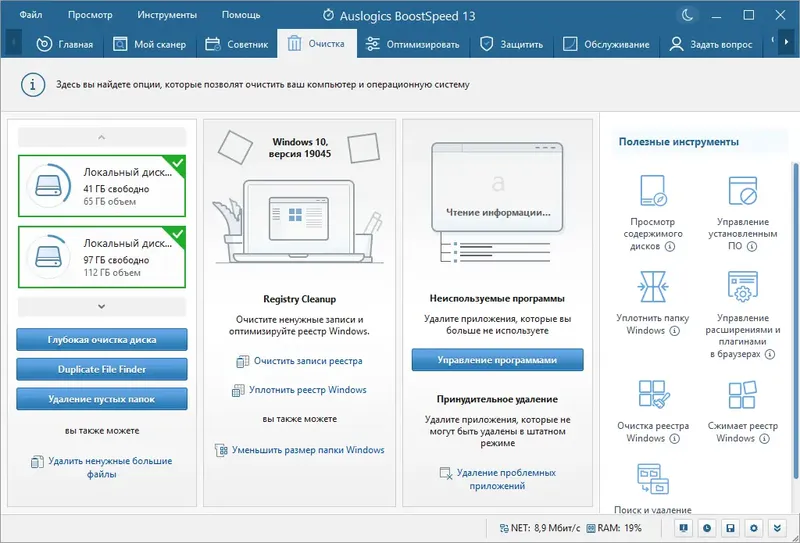The height and width of the screenshot is (543, 800).
Task: Switch to the Главная tab
Action: (64, 44)
